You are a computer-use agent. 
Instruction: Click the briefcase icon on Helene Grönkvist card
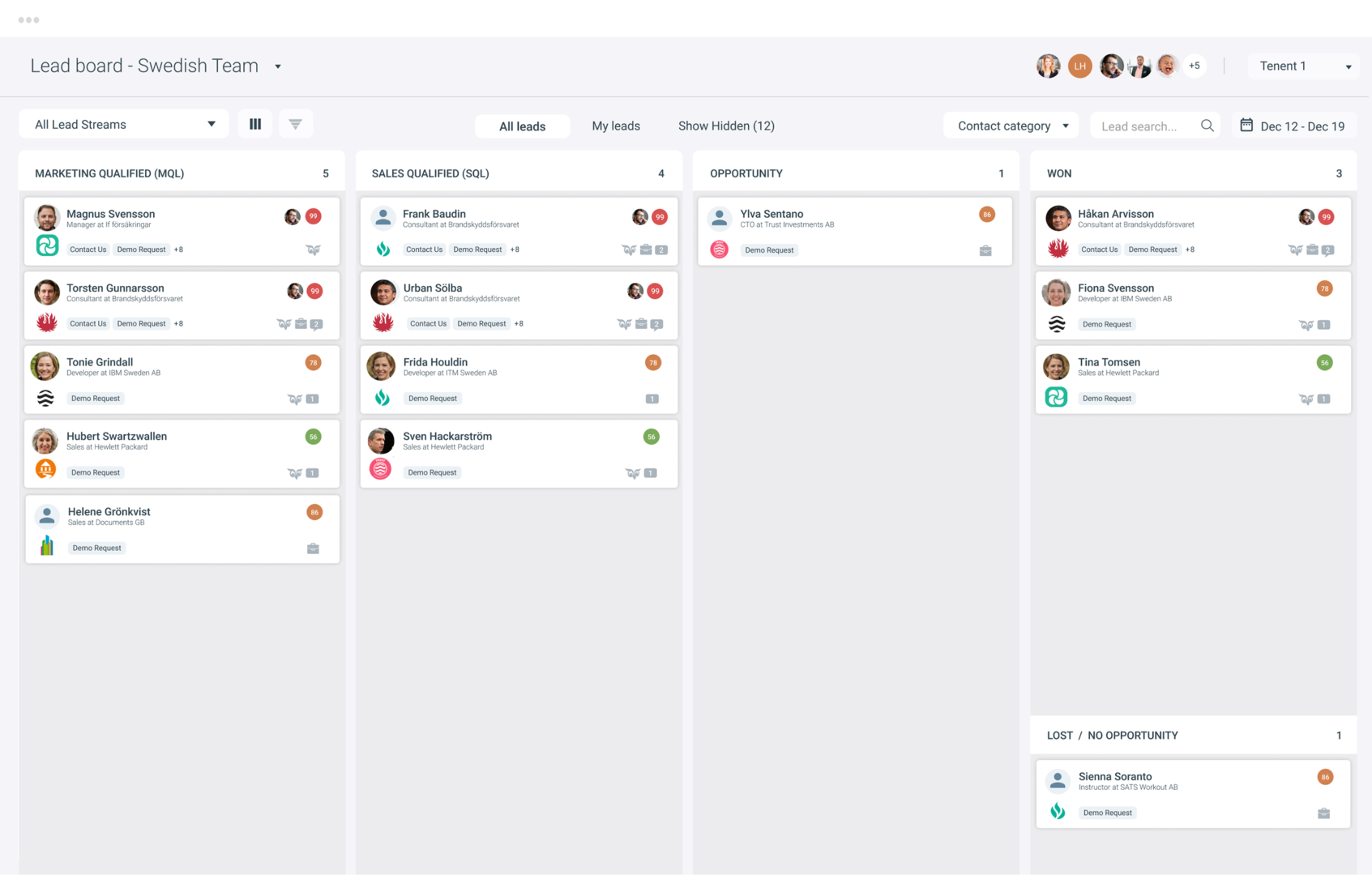click(x=313, y=548)
